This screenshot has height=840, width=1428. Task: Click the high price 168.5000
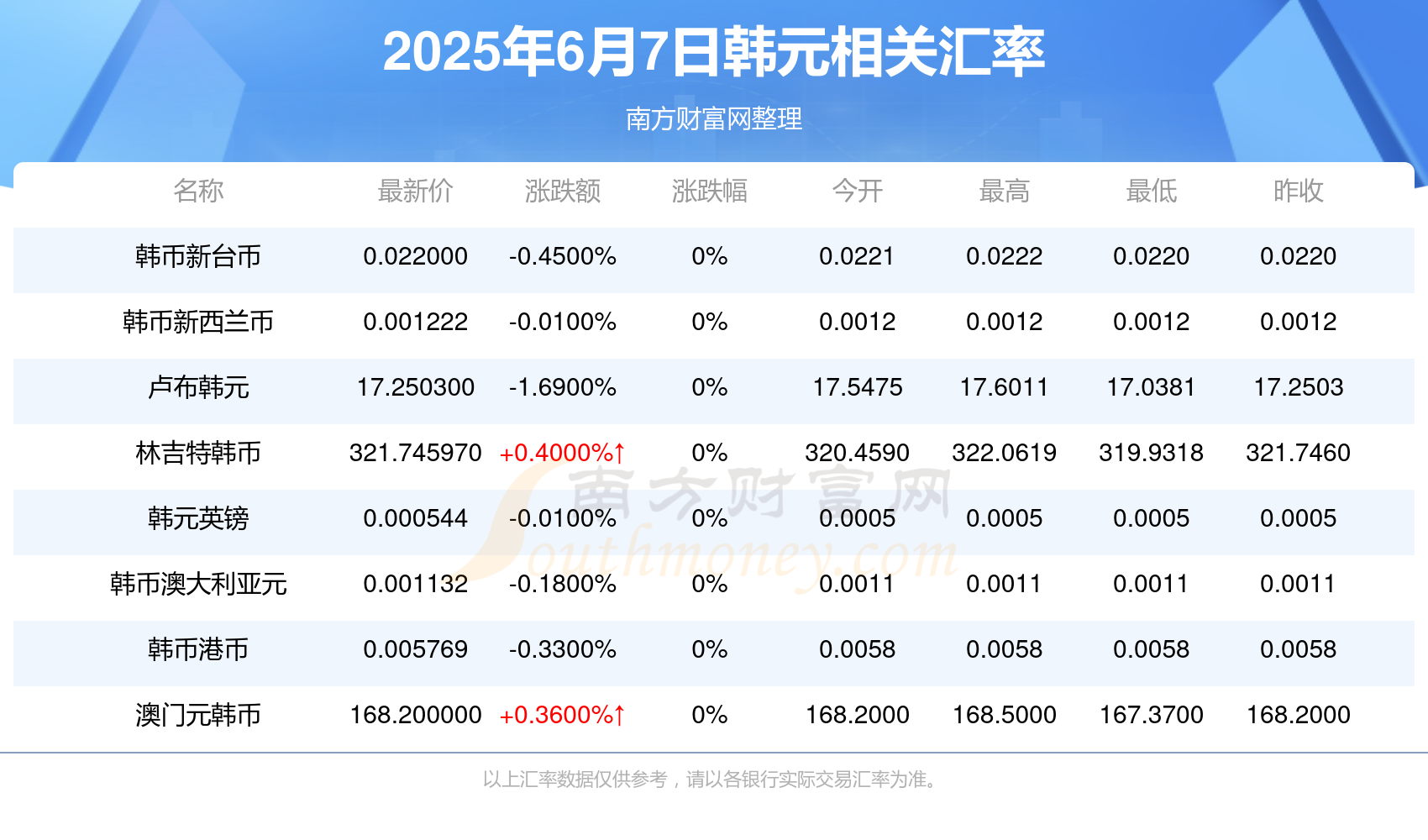click(x=1004, y=715)
